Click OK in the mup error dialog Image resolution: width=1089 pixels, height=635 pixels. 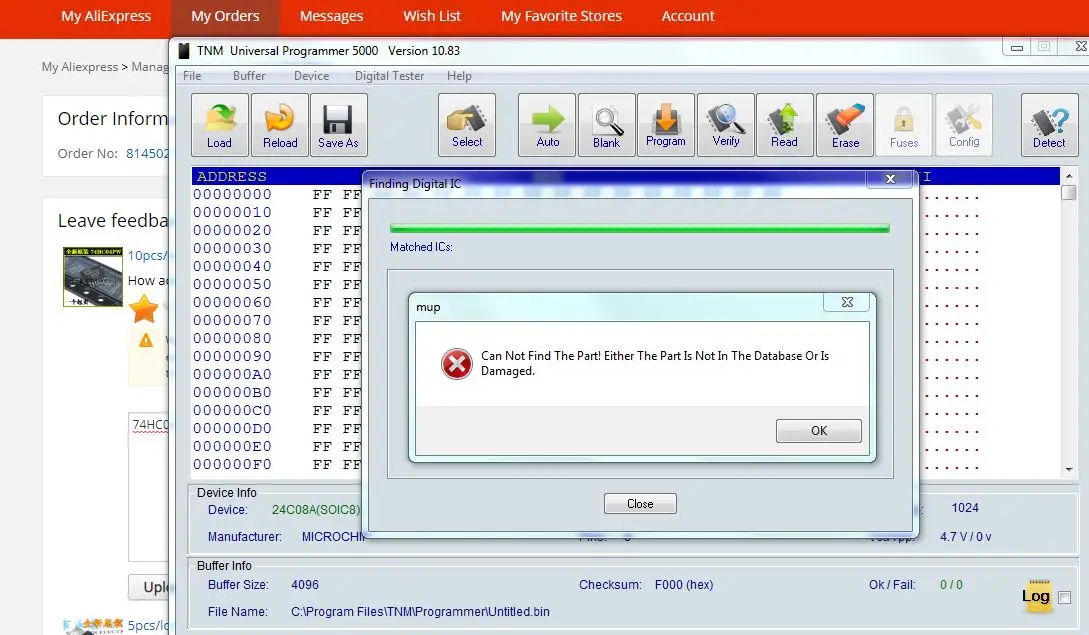click(x=819, y=431)
